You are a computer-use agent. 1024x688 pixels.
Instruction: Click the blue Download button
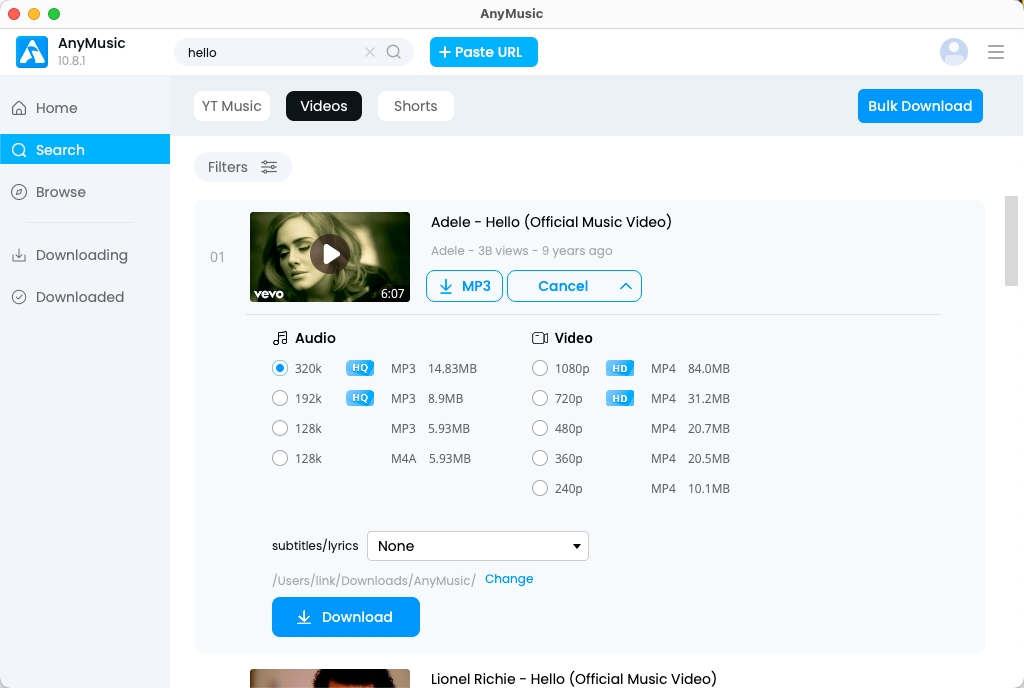[x=345, y=617]
